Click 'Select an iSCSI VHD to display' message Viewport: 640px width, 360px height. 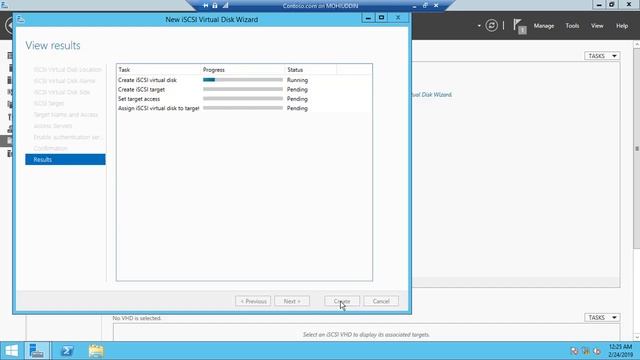point(366,335)
